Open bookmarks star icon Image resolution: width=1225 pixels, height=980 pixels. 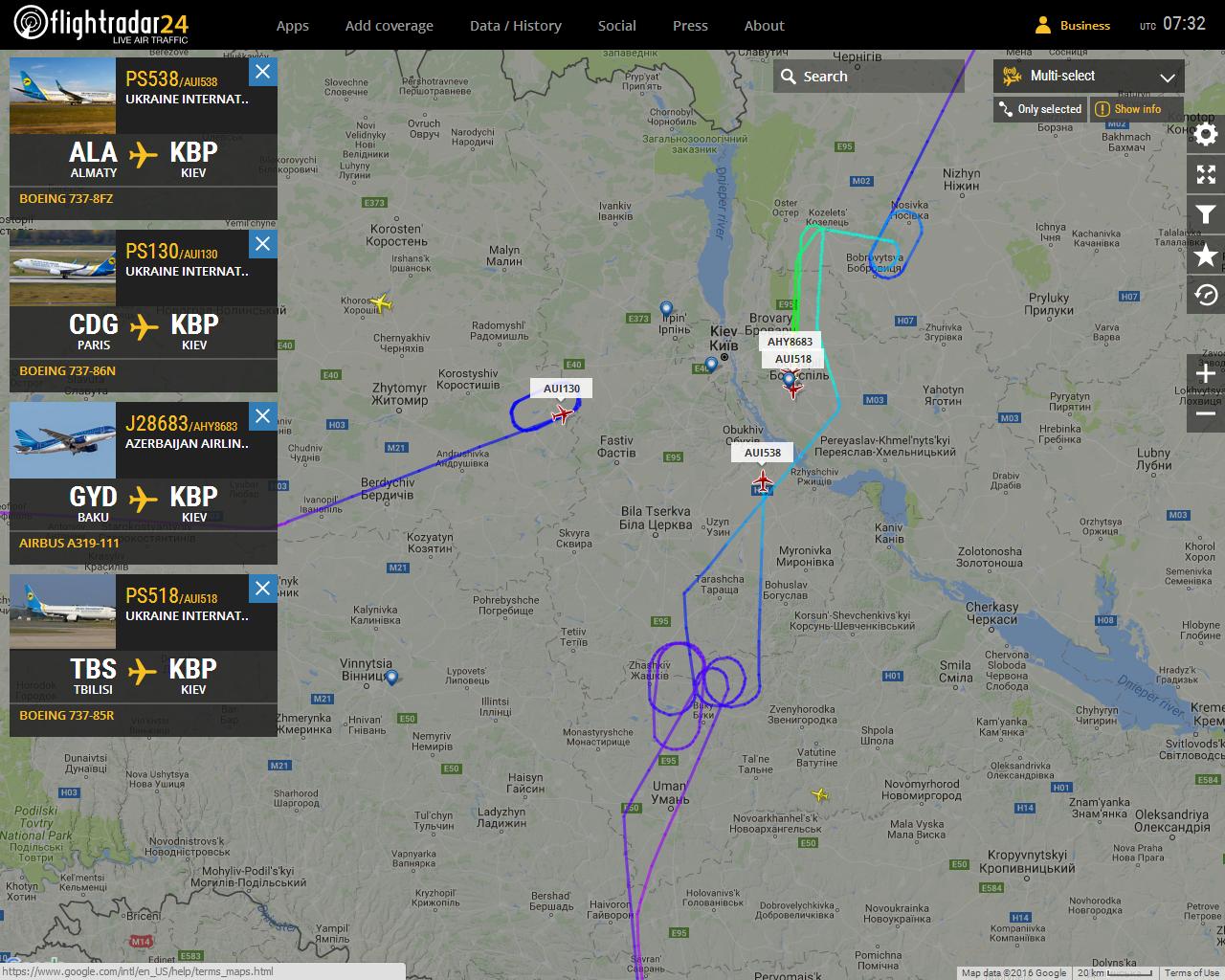(1206, 255)
